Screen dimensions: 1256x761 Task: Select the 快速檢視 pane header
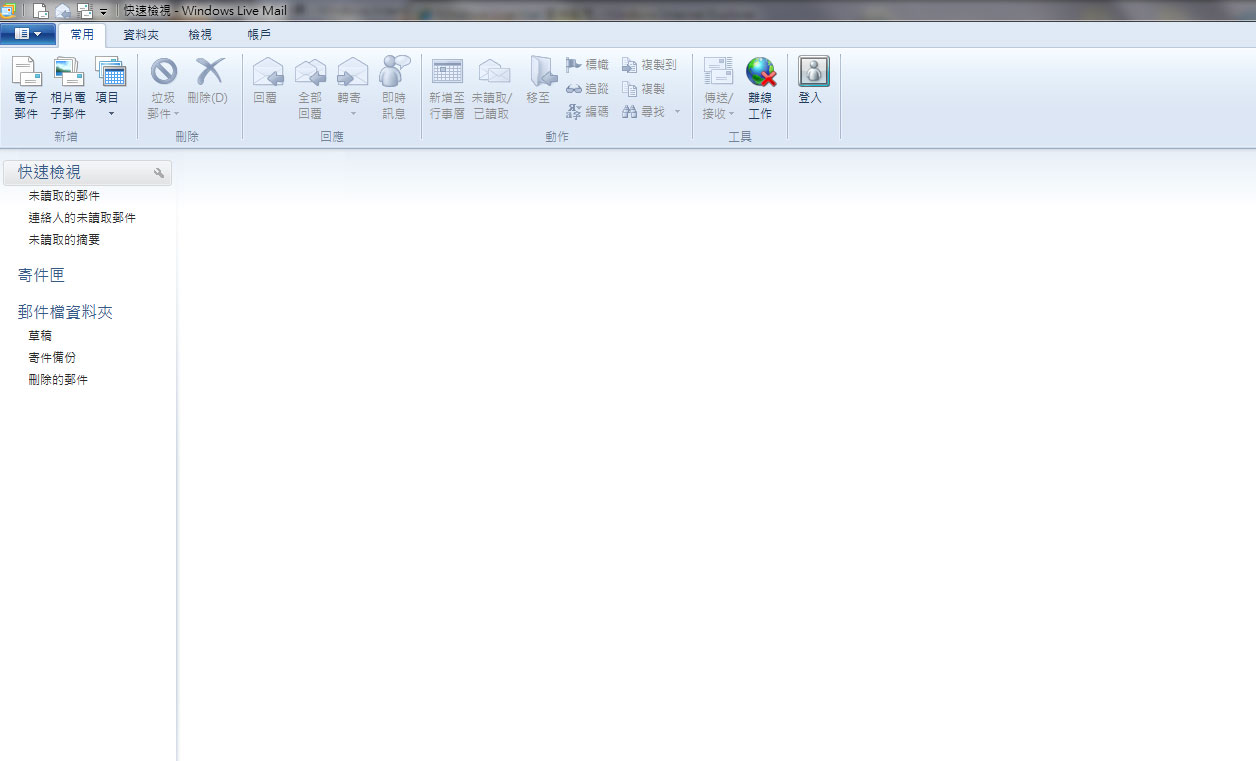87,173
